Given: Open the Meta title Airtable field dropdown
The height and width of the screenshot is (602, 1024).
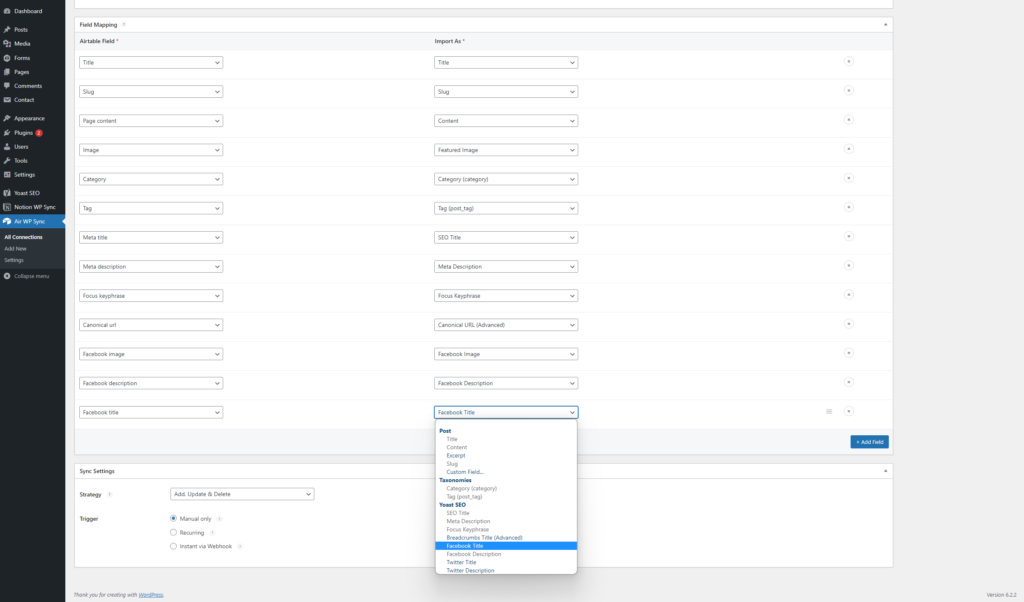Looking at the screenshot, I should click(151, 238).
